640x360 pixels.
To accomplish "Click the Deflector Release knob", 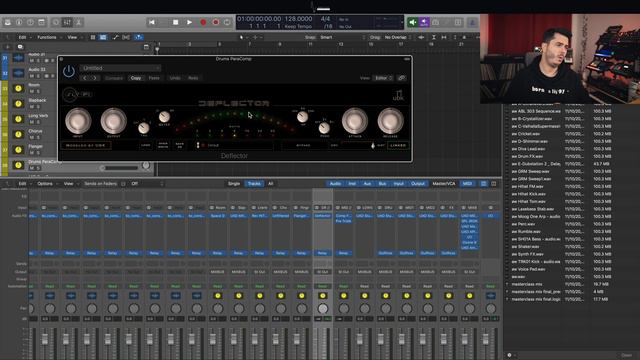I will click(391, 121).
